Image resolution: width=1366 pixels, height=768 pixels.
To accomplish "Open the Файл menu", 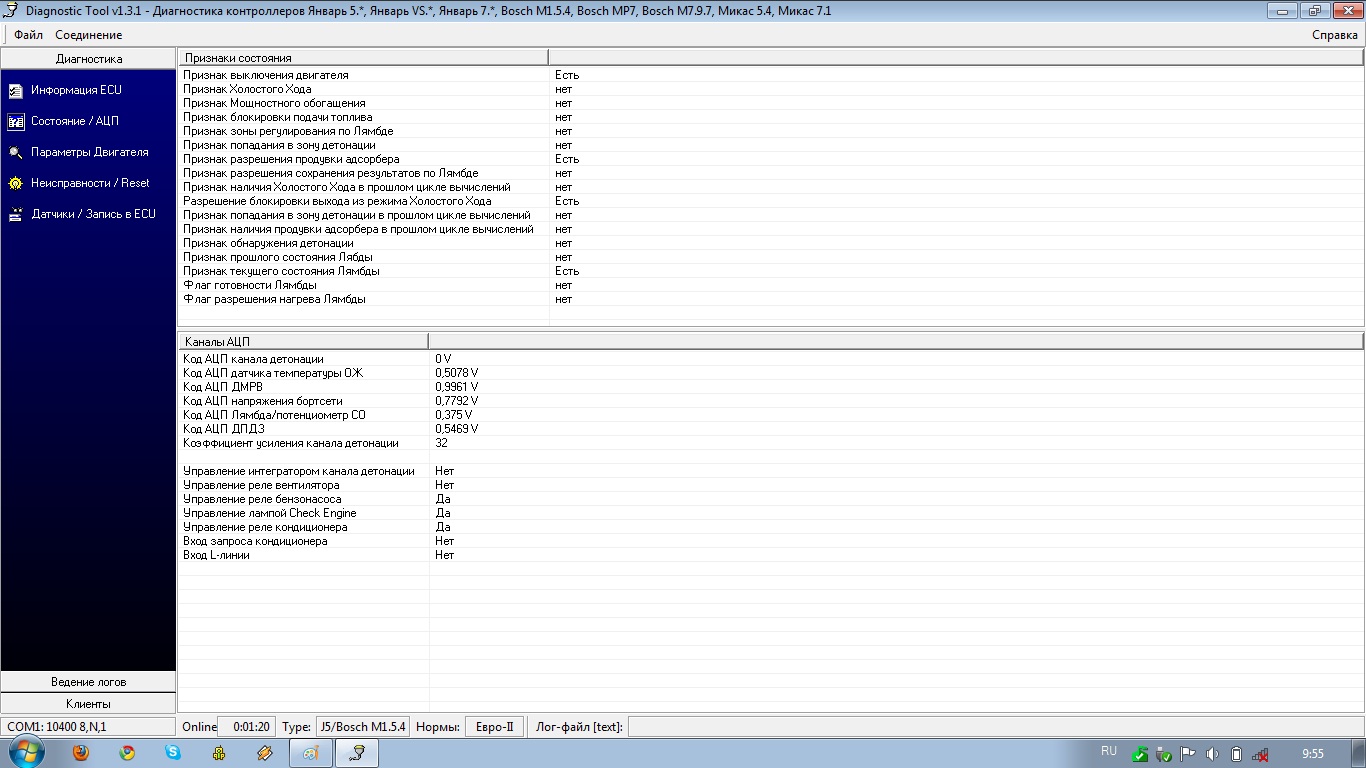I will tap(28, 35).
